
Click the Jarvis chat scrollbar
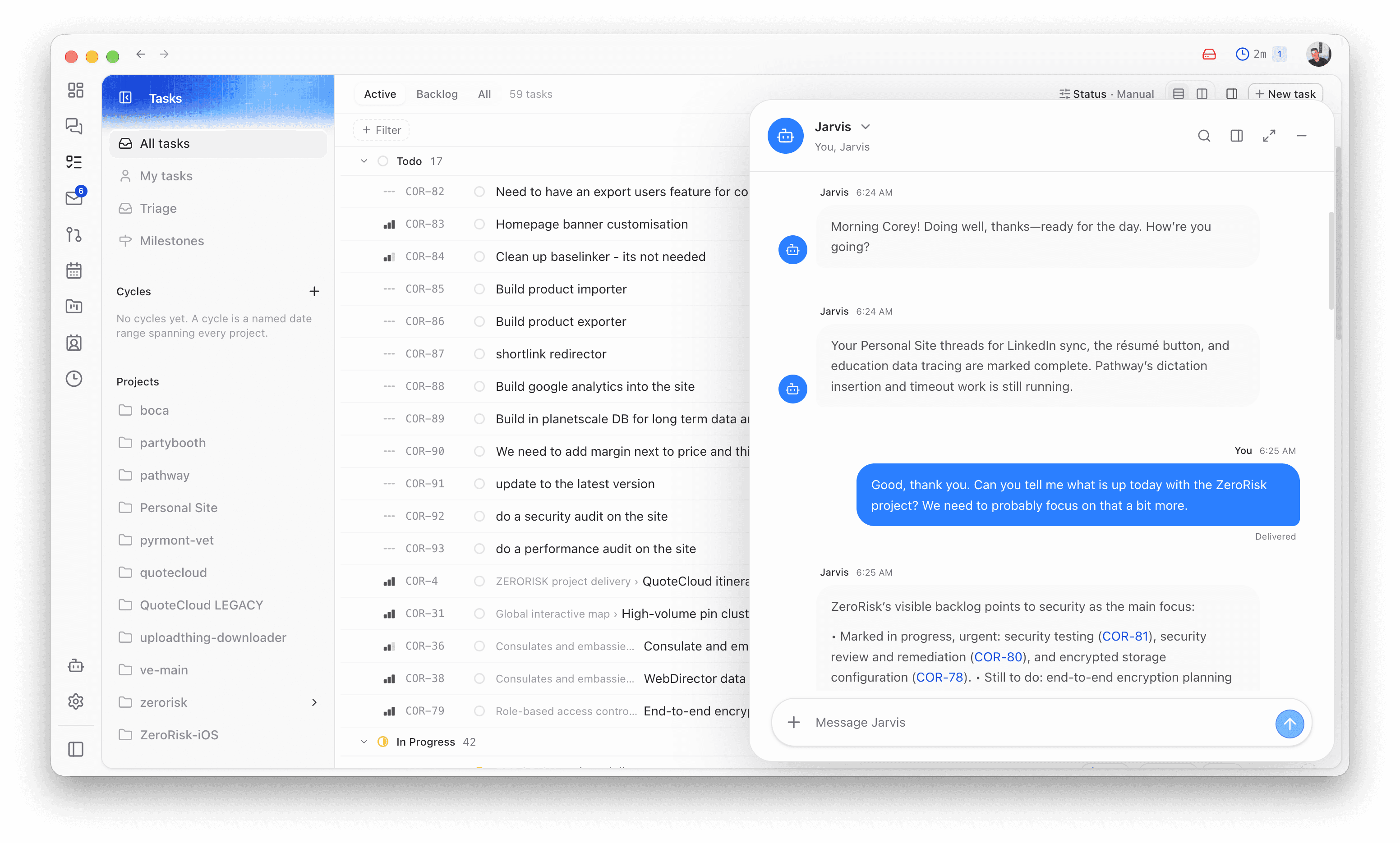click(x=1331, y=261)
